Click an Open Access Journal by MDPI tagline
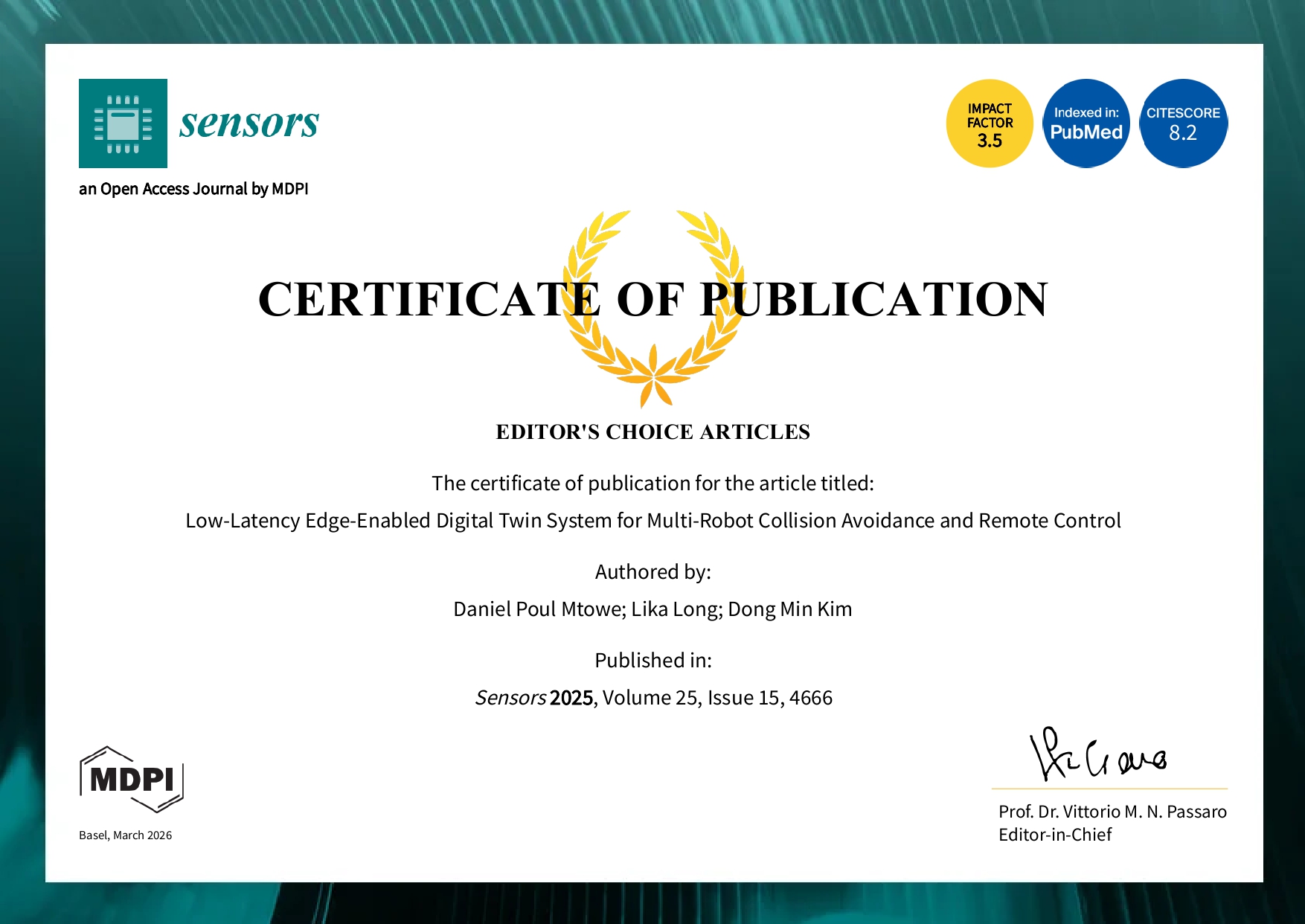 point(195,189)
